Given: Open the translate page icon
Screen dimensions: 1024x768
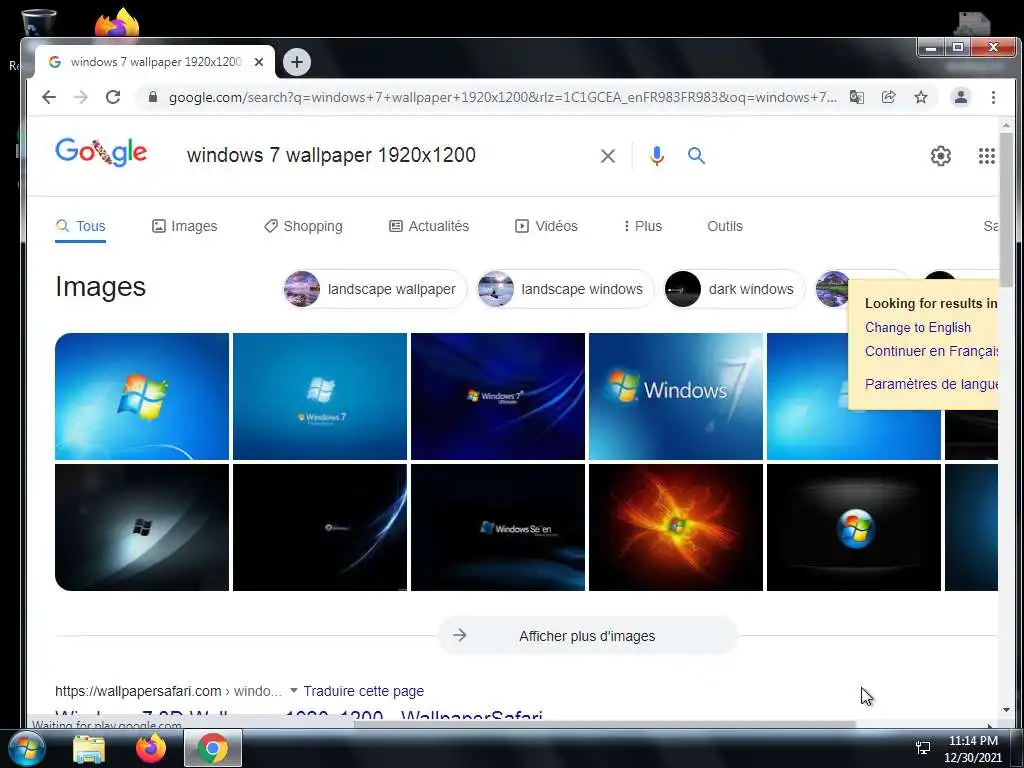Looking at the screenshot, I should (856, 97).
